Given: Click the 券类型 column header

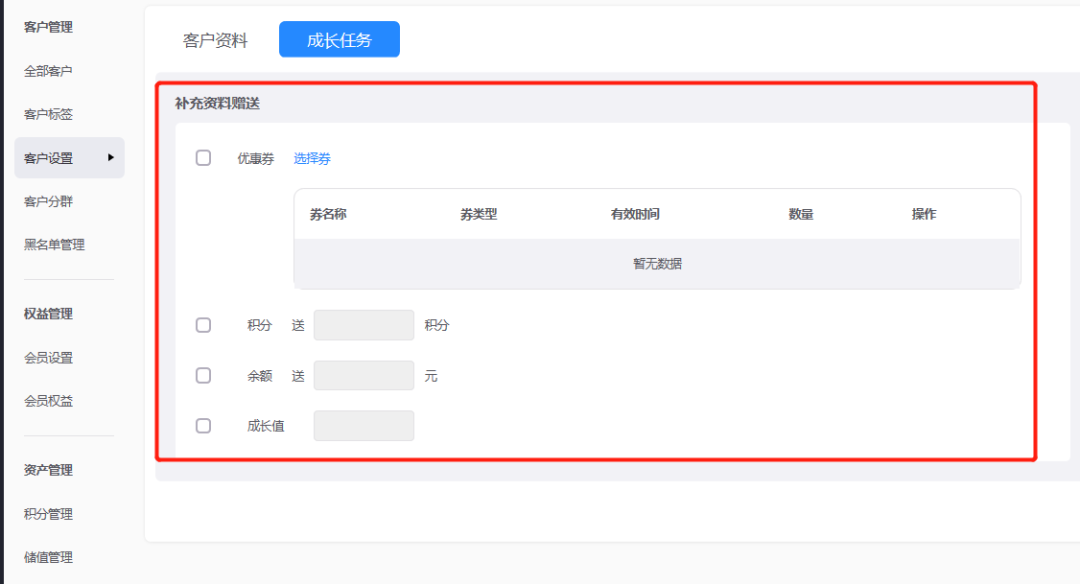Looking at the screenshot, I should tap(479, 214).
